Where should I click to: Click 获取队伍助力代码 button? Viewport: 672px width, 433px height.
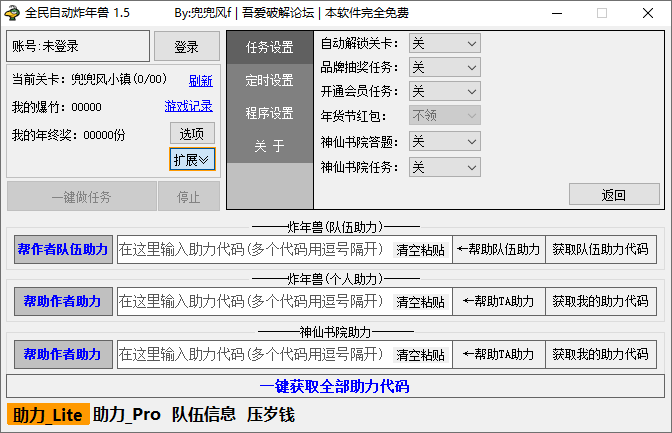pyautogui.click(x=600, y=249)
